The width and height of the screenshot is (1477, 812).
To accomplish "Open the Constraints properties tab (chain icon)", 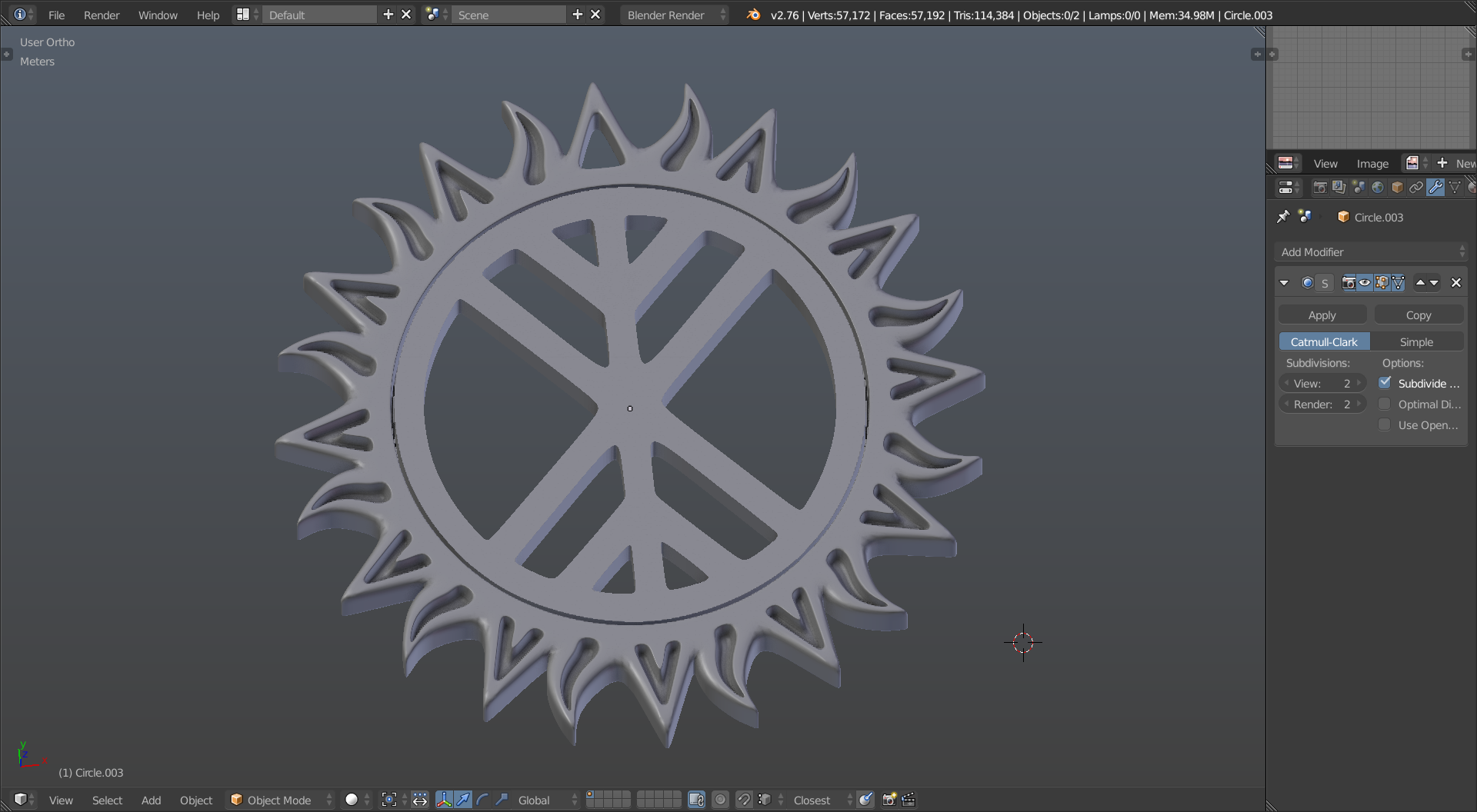I will [1416, 187].
